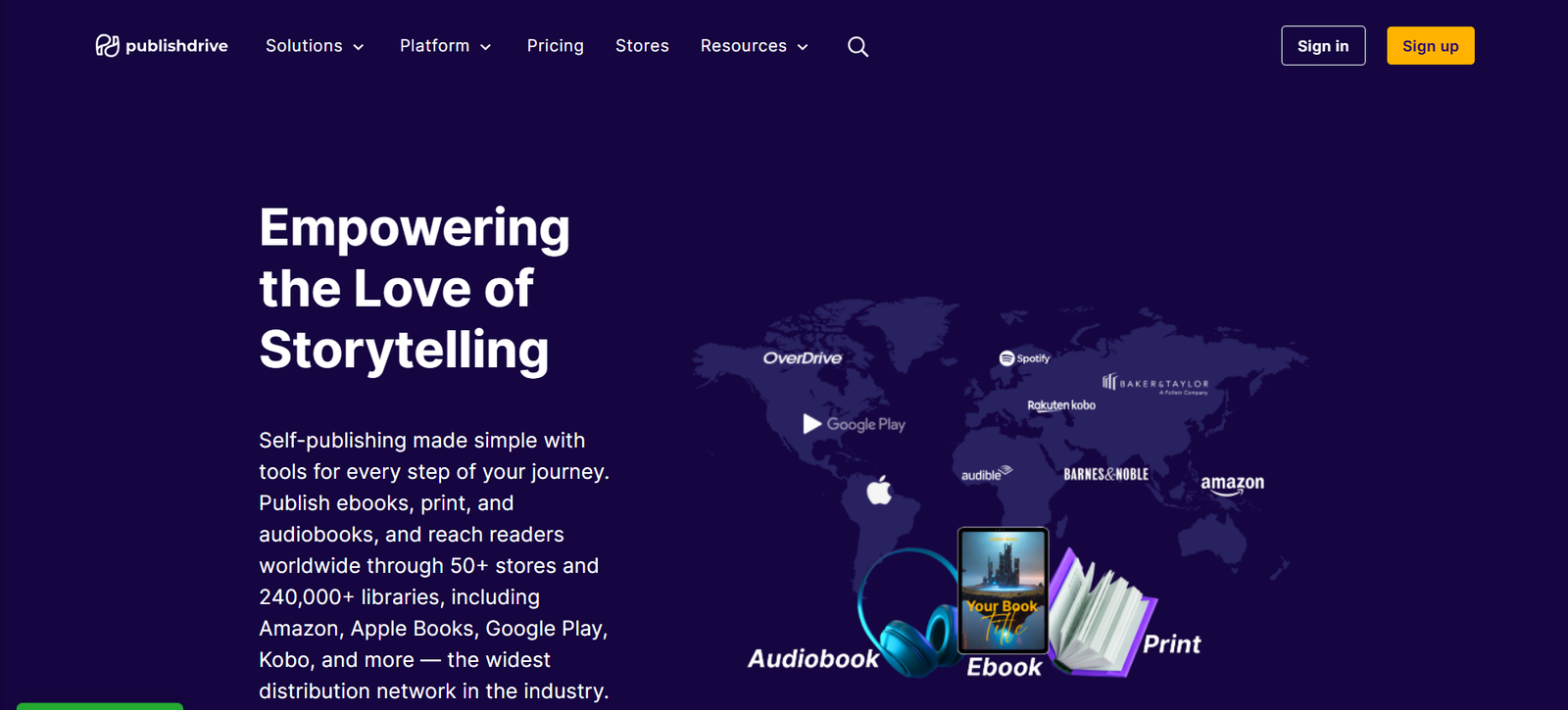Click the Audiobook label text
1568x710 pixels.
click(813, 659)
